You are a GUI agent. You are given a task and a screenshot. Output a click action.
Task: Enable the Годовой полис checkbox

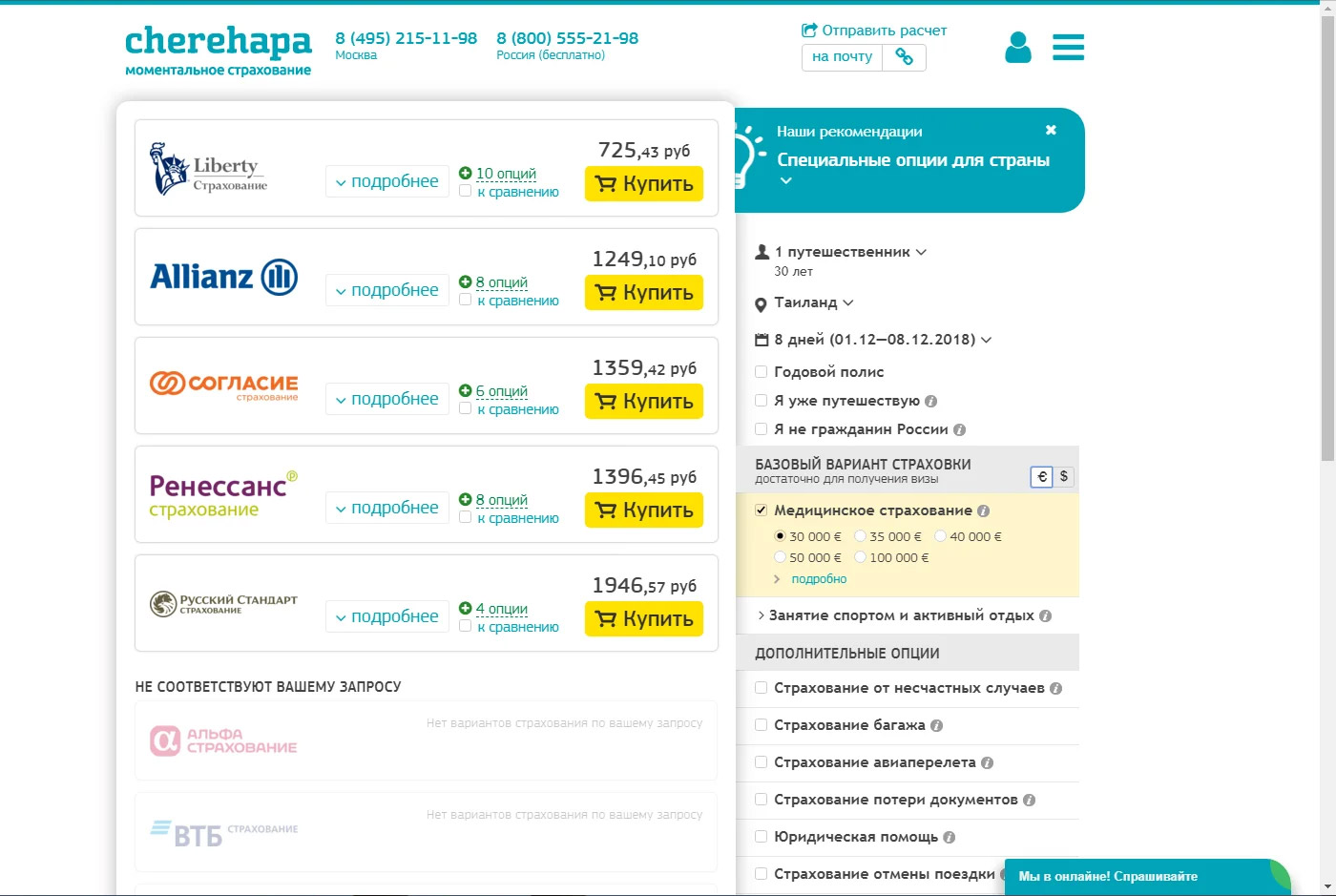762,372
